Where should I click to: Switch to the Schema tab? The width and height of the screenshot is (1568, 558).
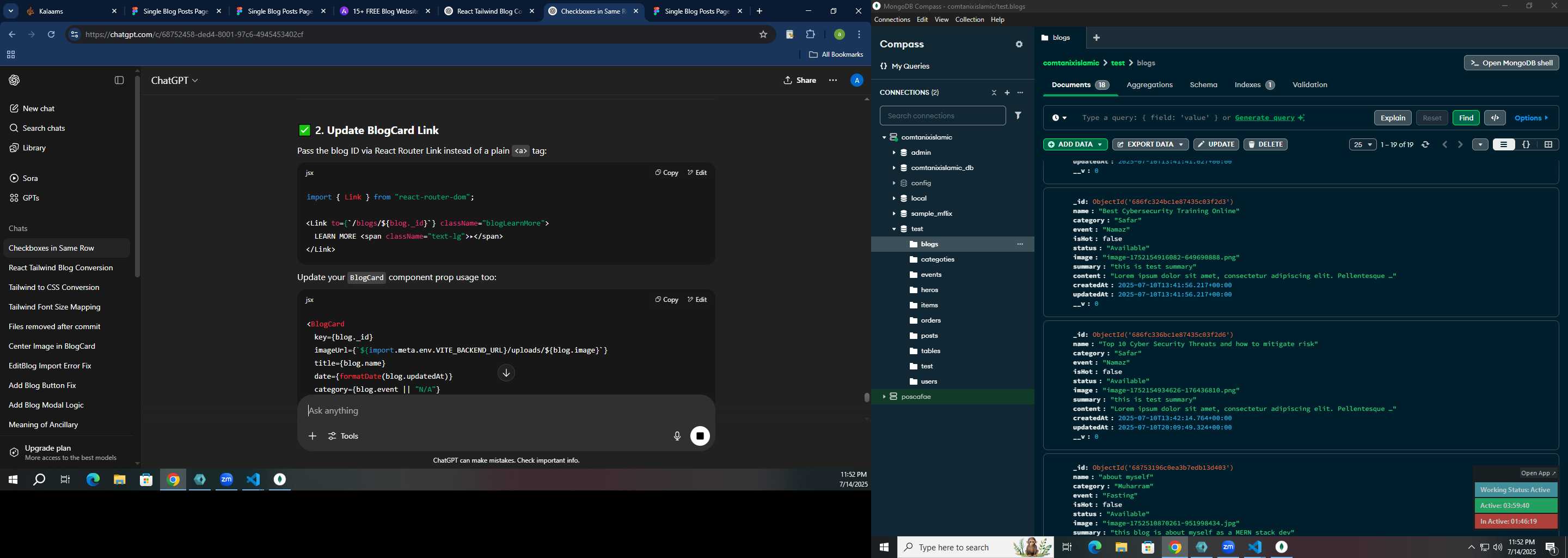click(x=1203, y=84)
